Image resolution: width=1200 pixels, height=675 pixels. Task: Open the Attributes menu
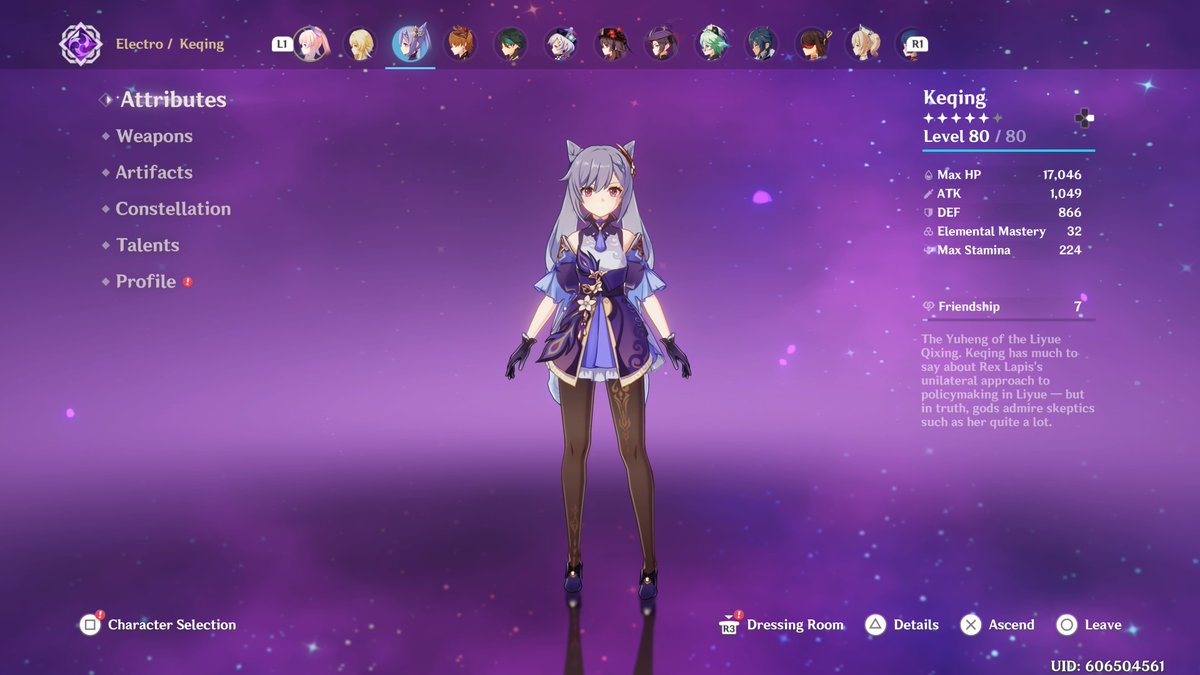[x=173, y=100]
